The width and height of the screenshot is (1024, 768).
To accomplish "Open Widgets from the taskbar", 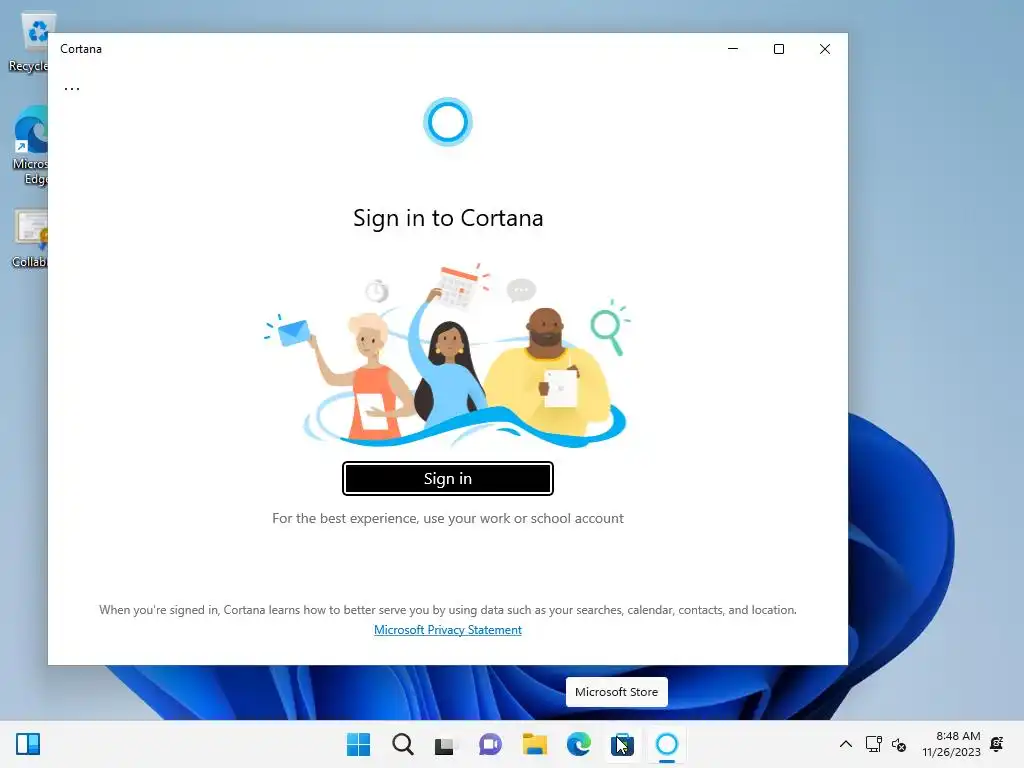I will [28, 744].
